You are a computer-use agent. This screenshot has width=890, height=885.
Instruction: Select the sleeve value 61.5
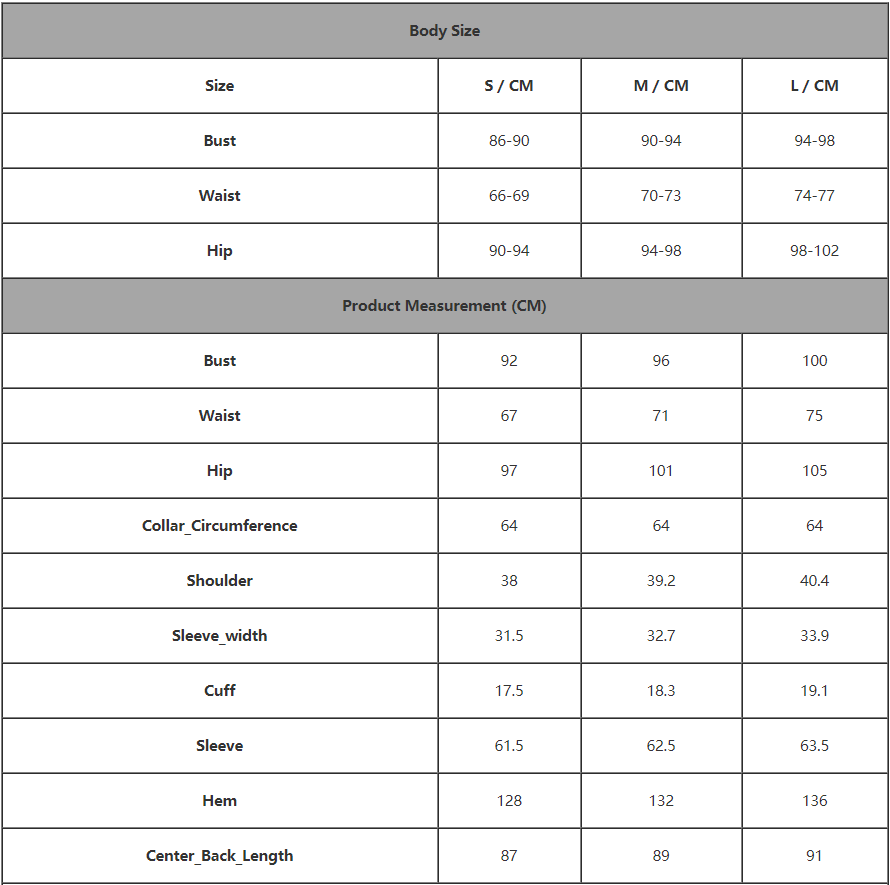pos(509,746)
